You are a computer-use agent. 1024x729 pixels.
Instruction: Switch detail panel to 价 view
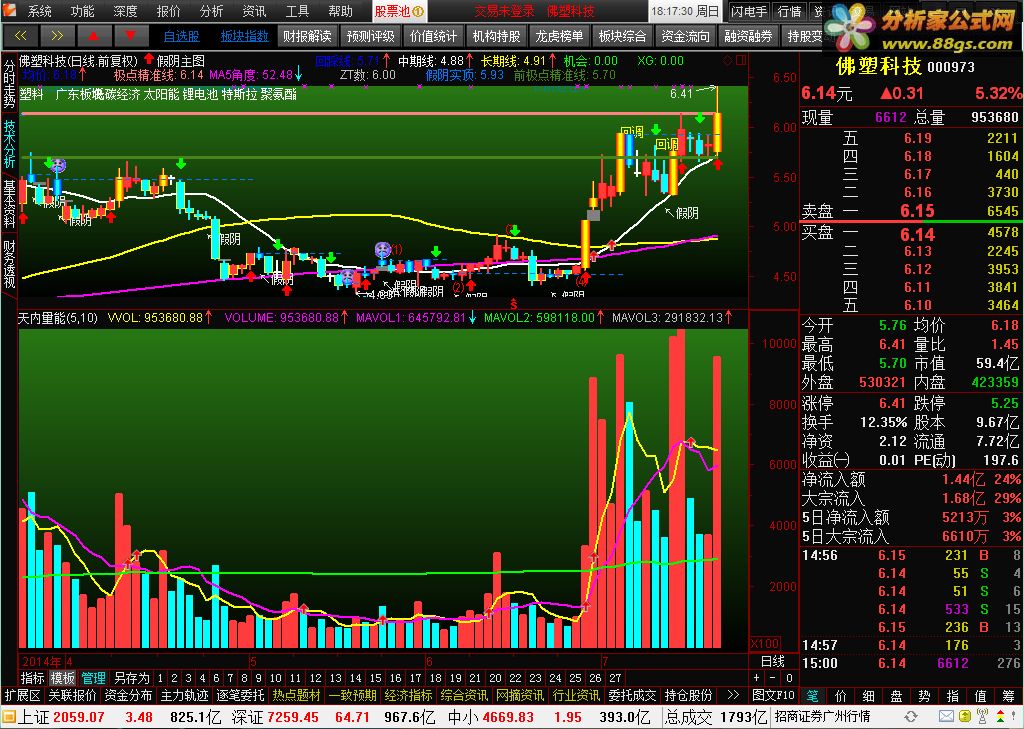click(x=842, y=695)
